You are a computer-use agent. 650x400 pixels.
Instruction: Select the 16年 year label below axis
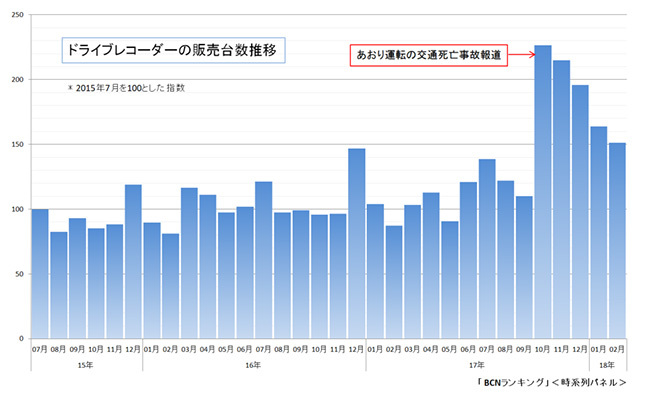click(x=254, y=366)
